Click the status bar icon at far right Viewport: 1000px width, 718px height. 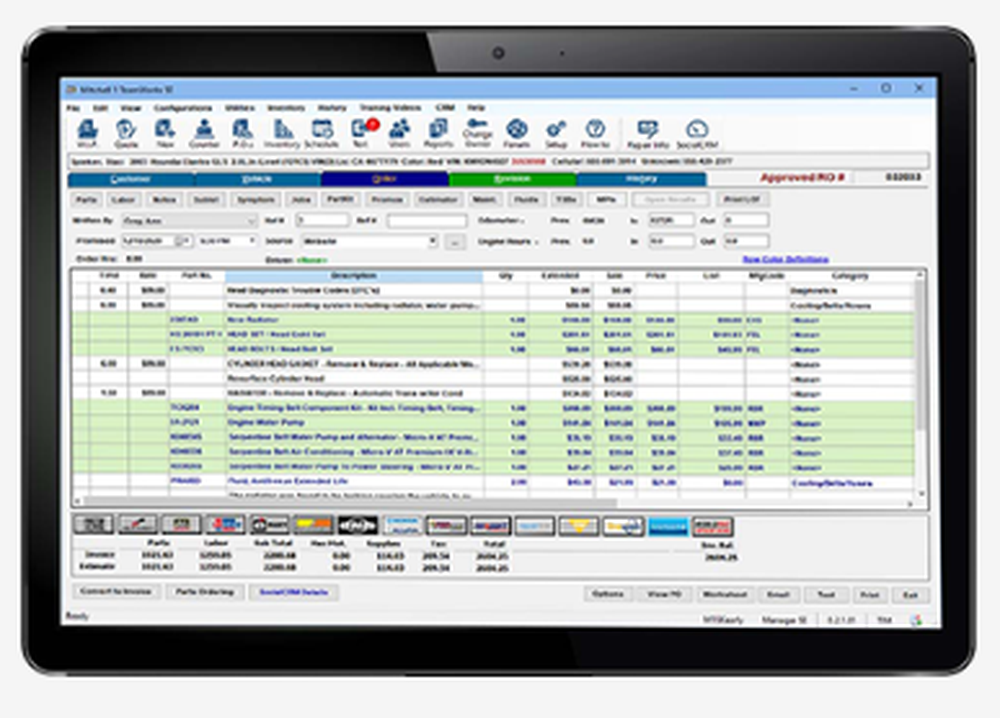click(x=916, y=620)
